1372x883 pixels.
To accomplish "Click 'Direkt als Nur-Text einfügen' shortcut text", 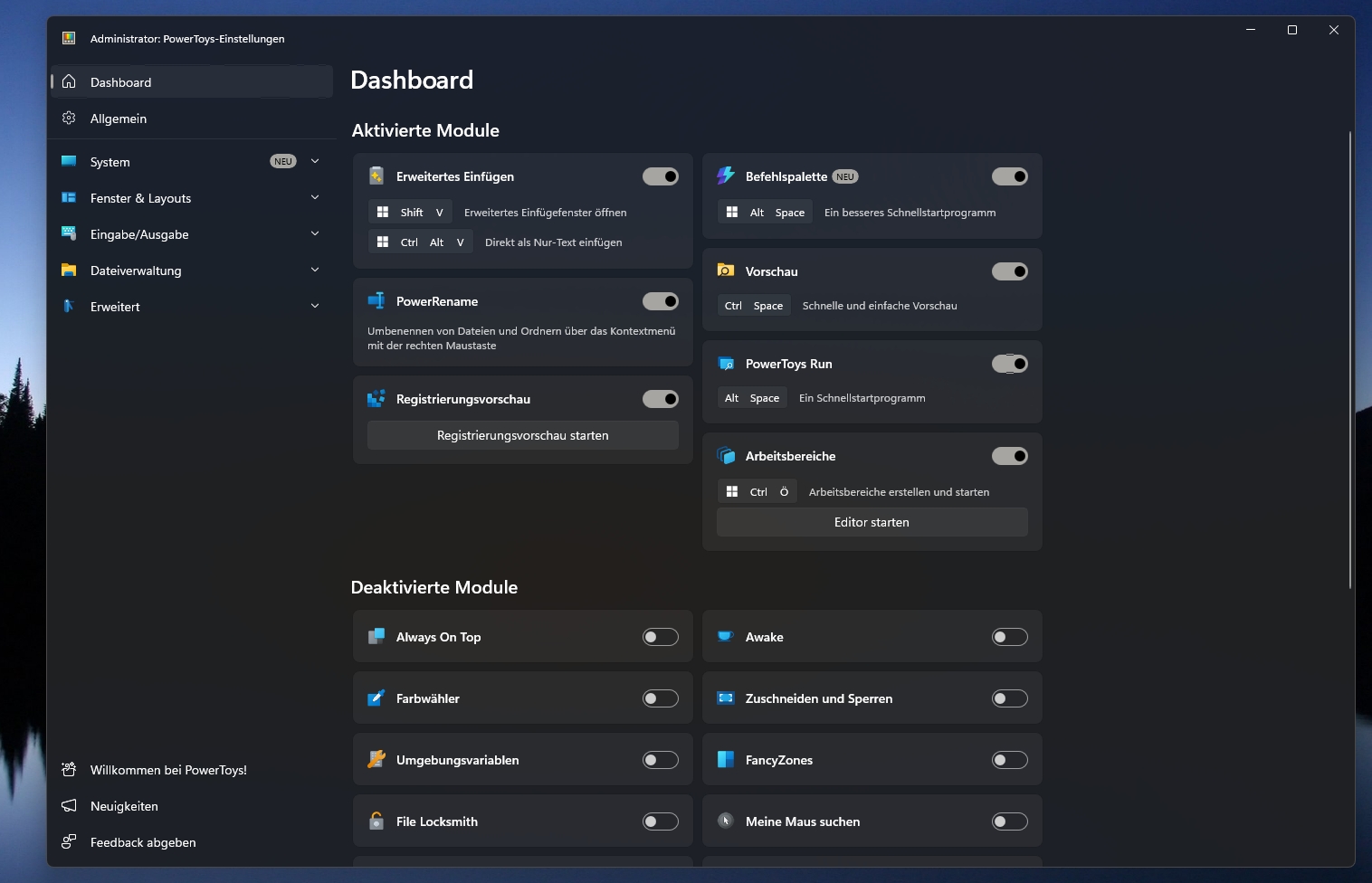I will pyautogui.click(x=554, y=242).
